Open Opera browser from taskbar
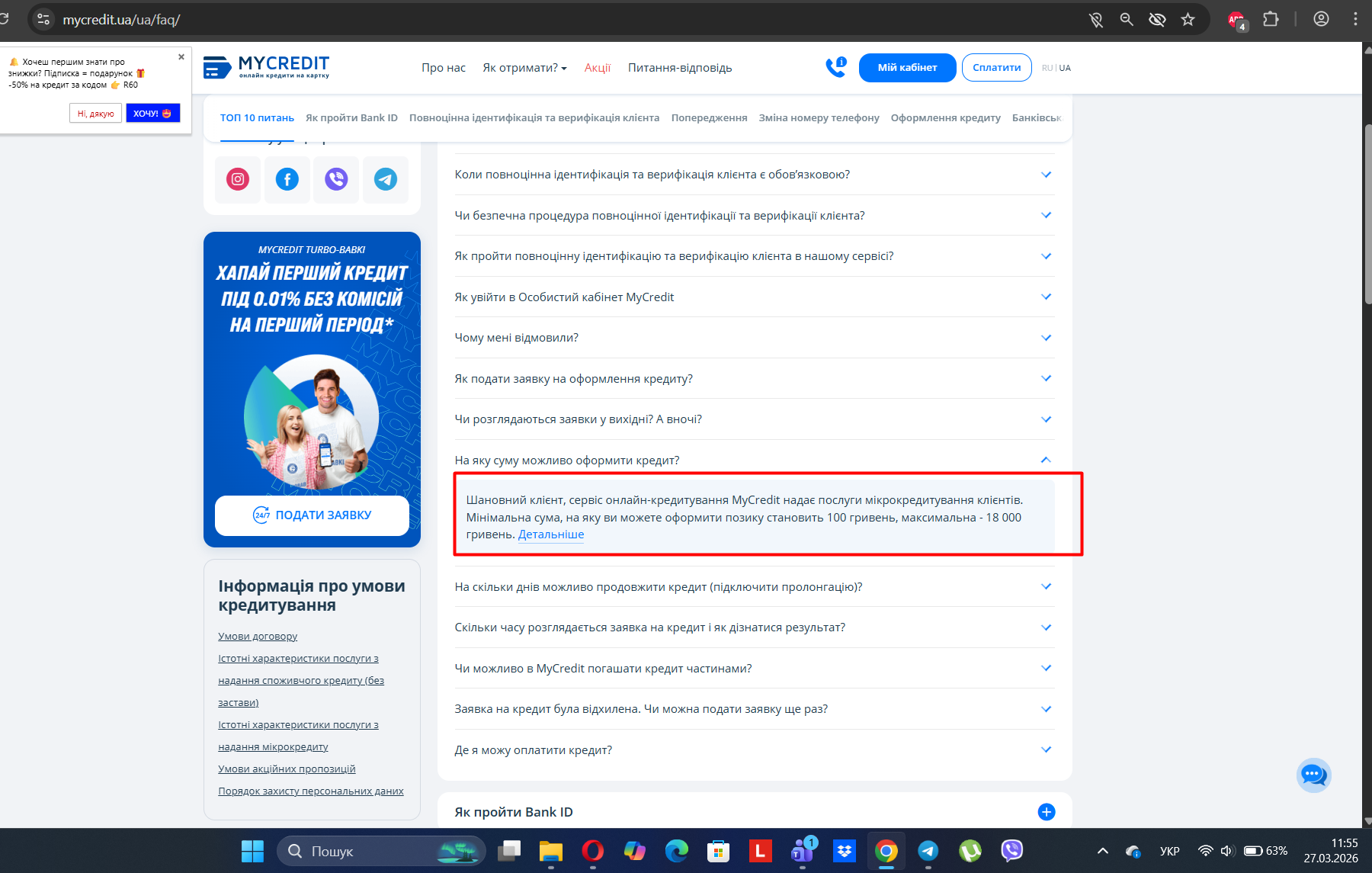The height and width of the screenshot is (873, 1372). [593, 851]
